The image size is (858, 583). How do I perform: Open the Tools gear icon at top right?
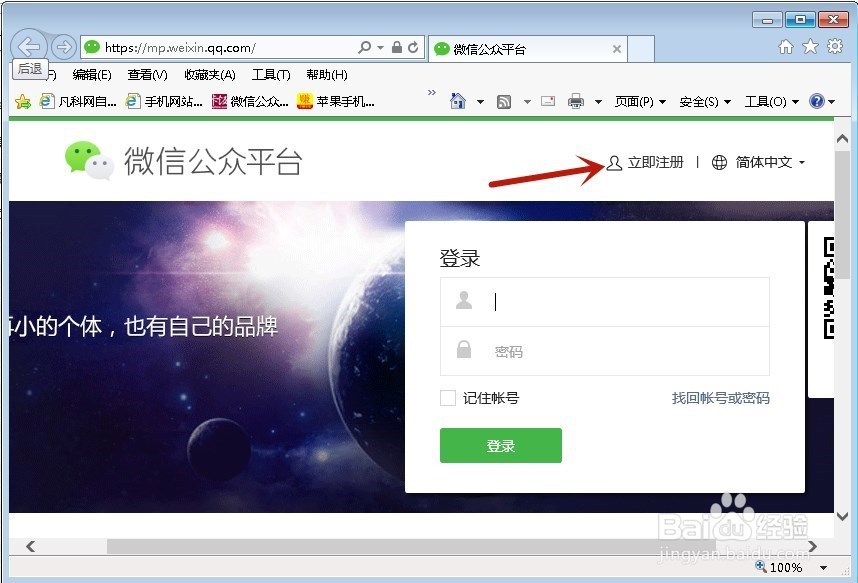coord(835,46)
